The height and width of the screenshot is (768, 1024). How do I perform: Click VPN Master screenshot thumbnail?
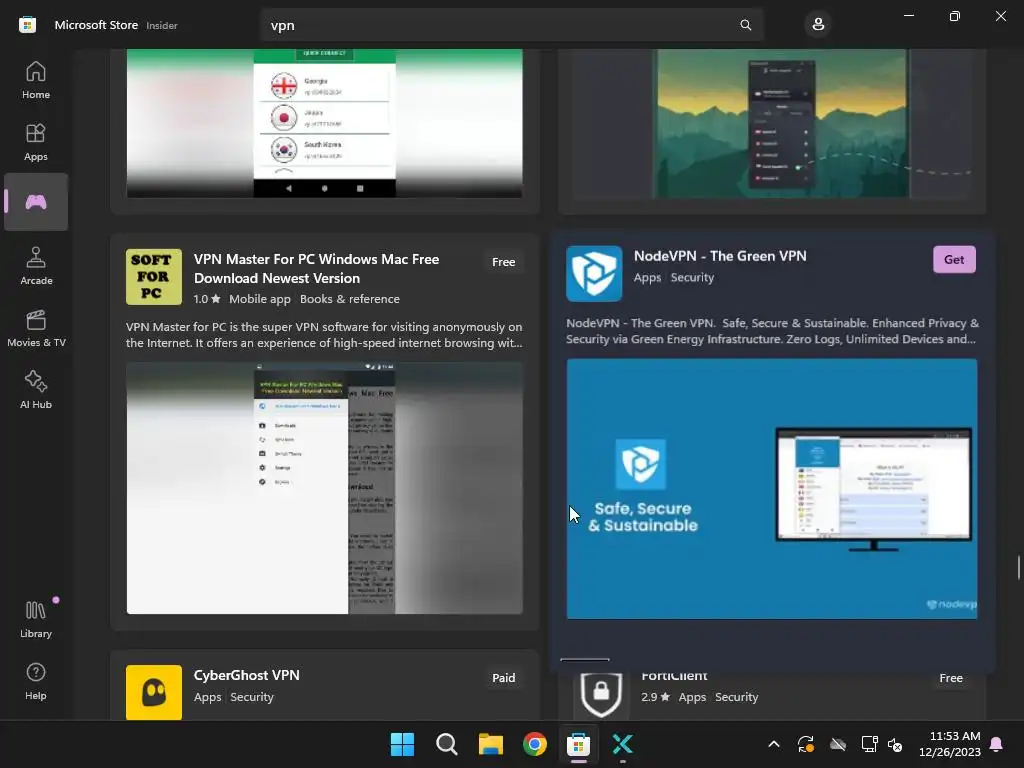point(325,488)
